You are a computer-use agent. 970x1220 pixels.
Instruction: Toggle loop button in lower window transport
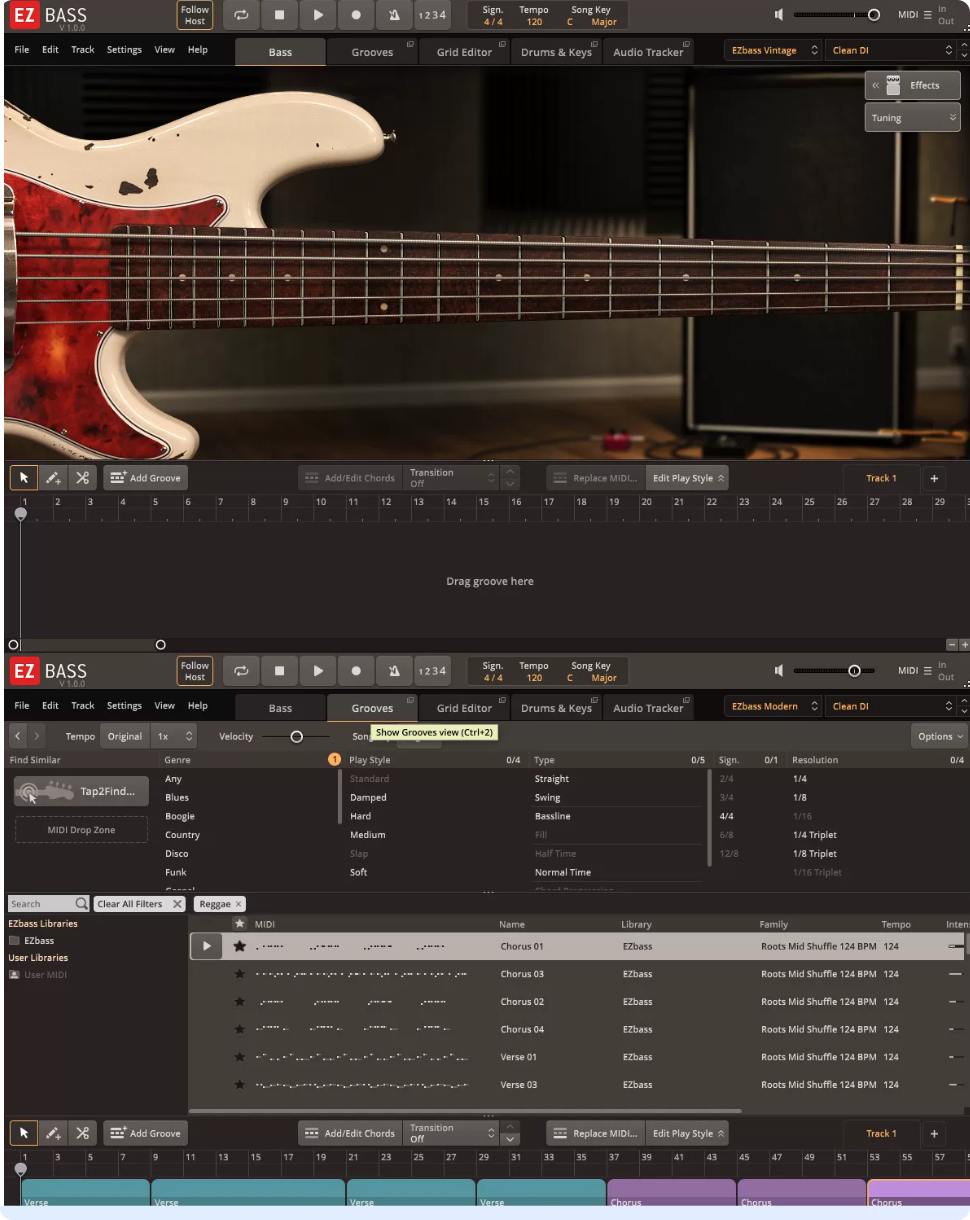[x=241, y=671]
